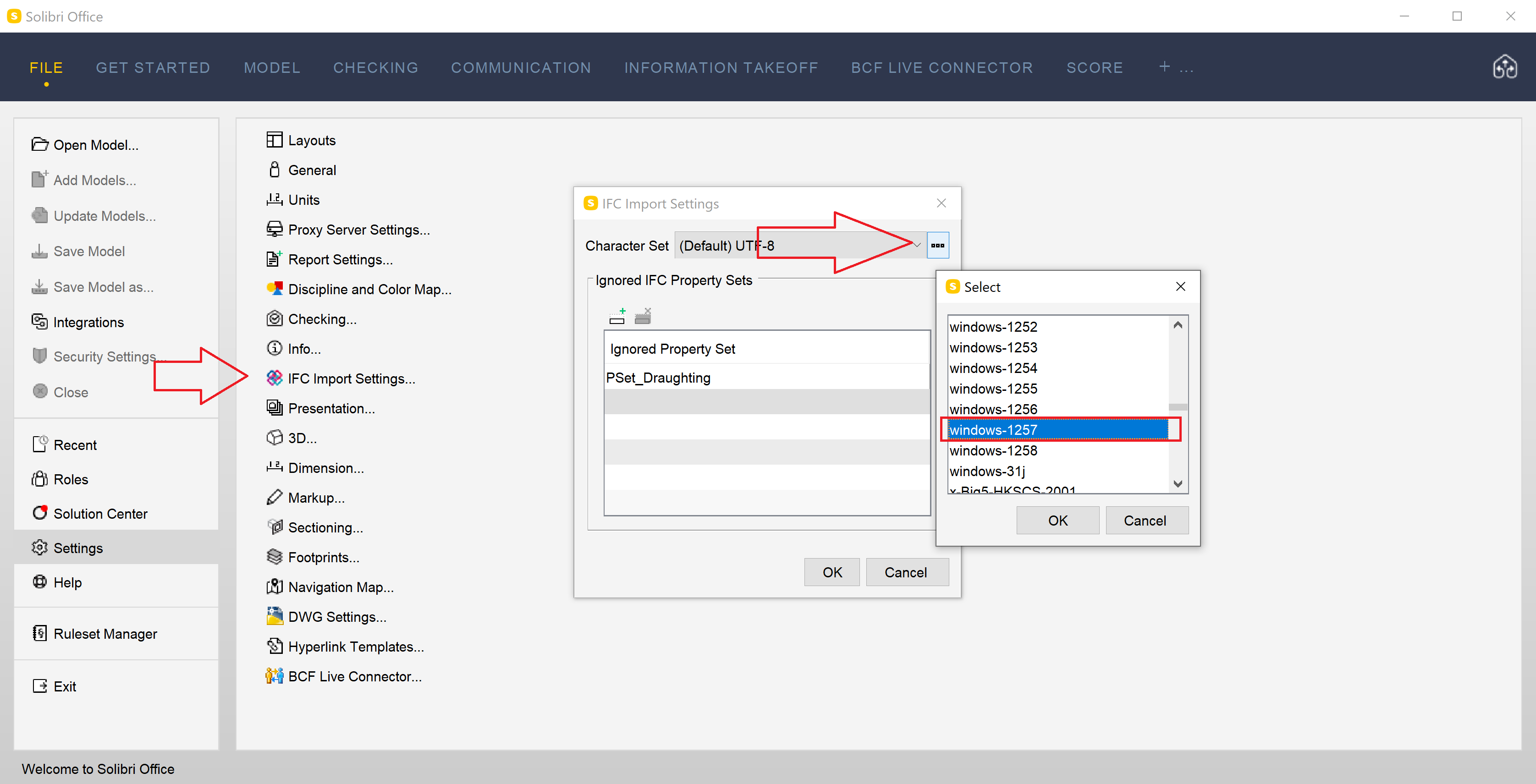Image resolution: width=1536 pixels, height=784 pixels.
Task: Choose windows-1254 from the list
Action: 1058,368
